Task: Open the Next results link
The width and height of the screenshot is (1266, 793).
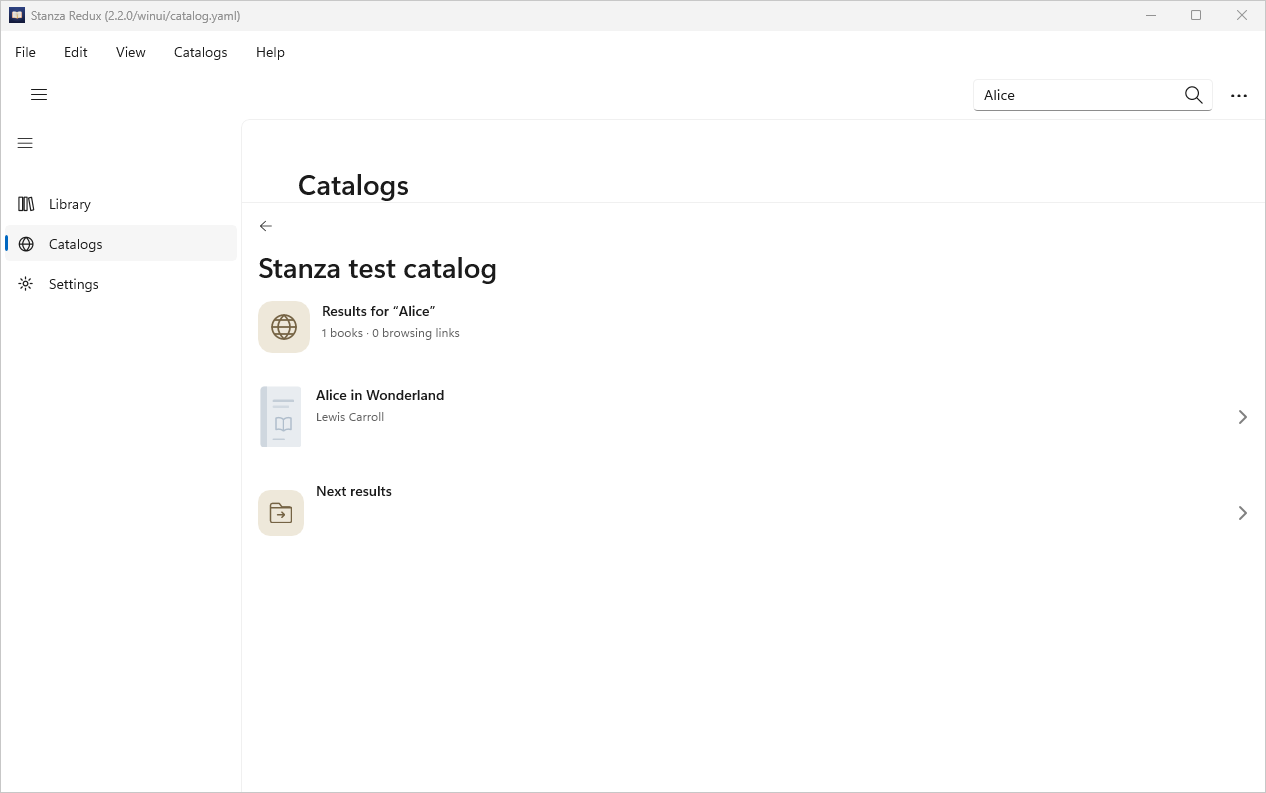Action: coord(754,512)
